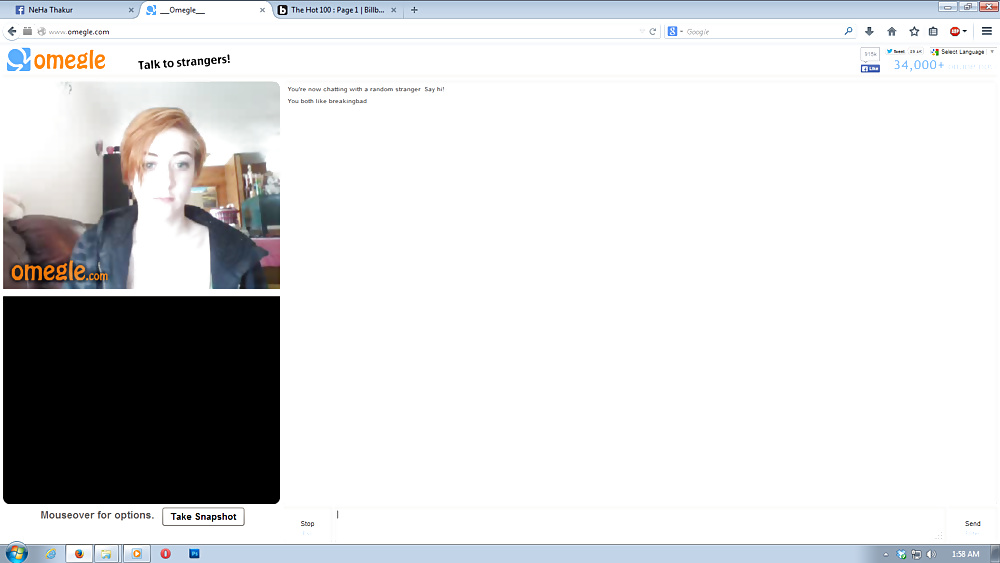Reload the Omegle page
This screenshot has width=1000, height=563.
click(652, 31)
